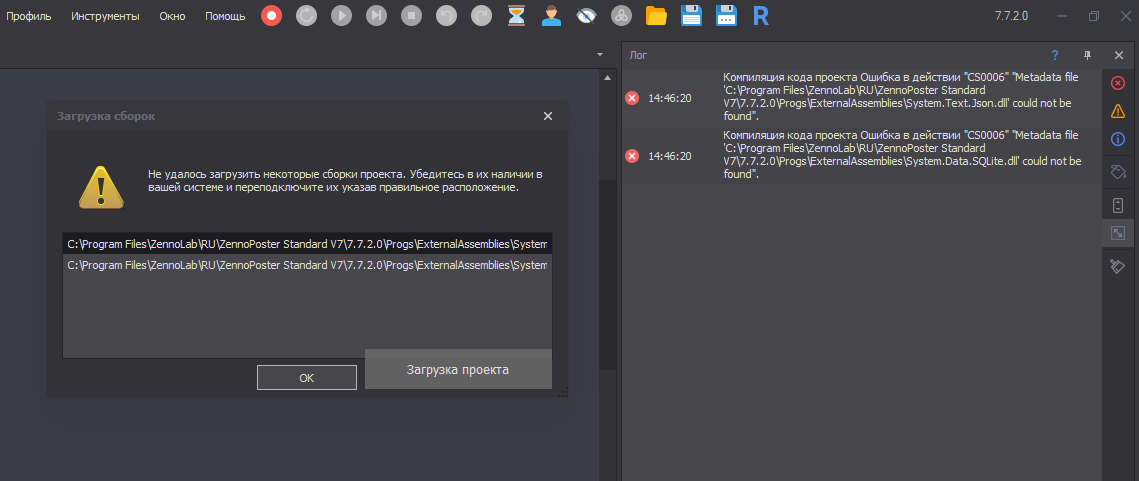Restore the application window
The image size is (1139, 481).
pyautogui.click(x=1093, y=16)
